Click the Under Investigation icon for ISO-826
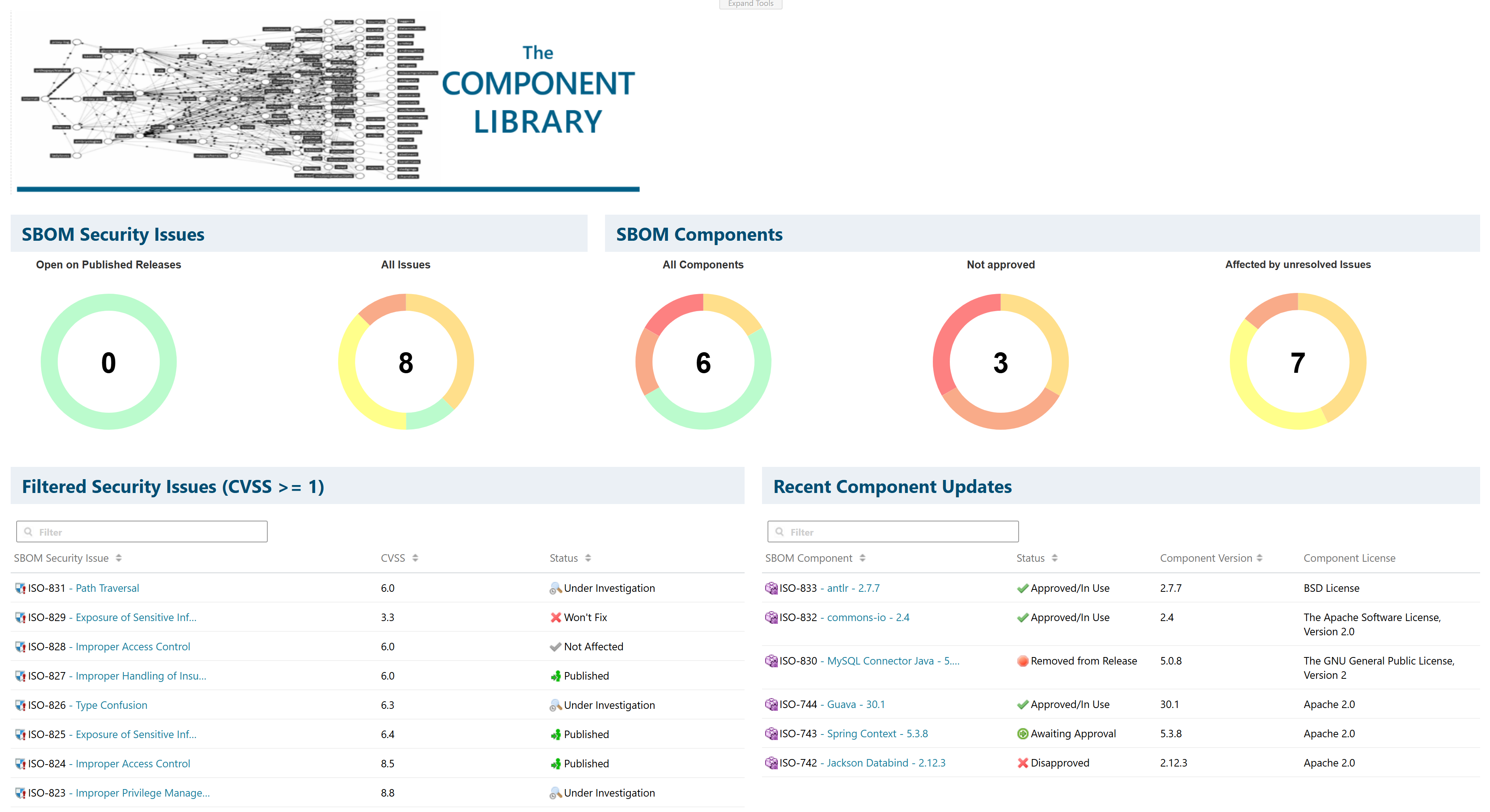The image size is (1490, 812). 555,705
